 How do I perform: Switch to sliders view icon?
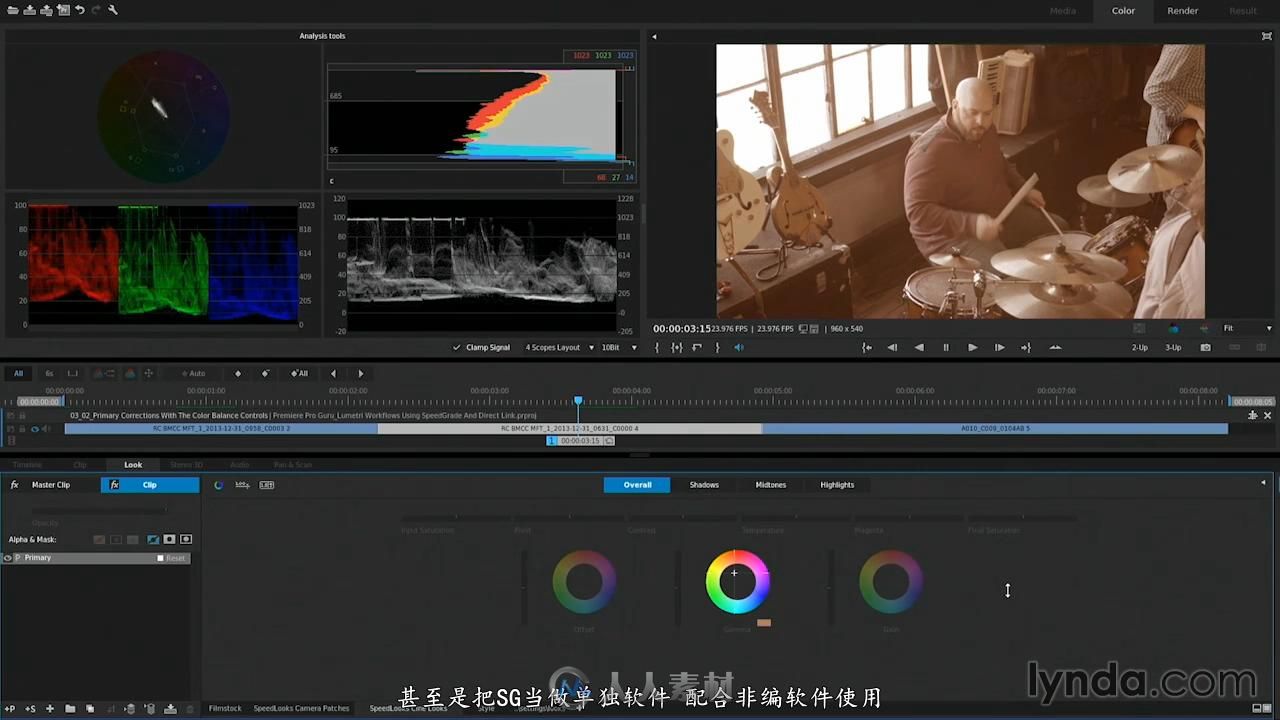coord(243,484)
